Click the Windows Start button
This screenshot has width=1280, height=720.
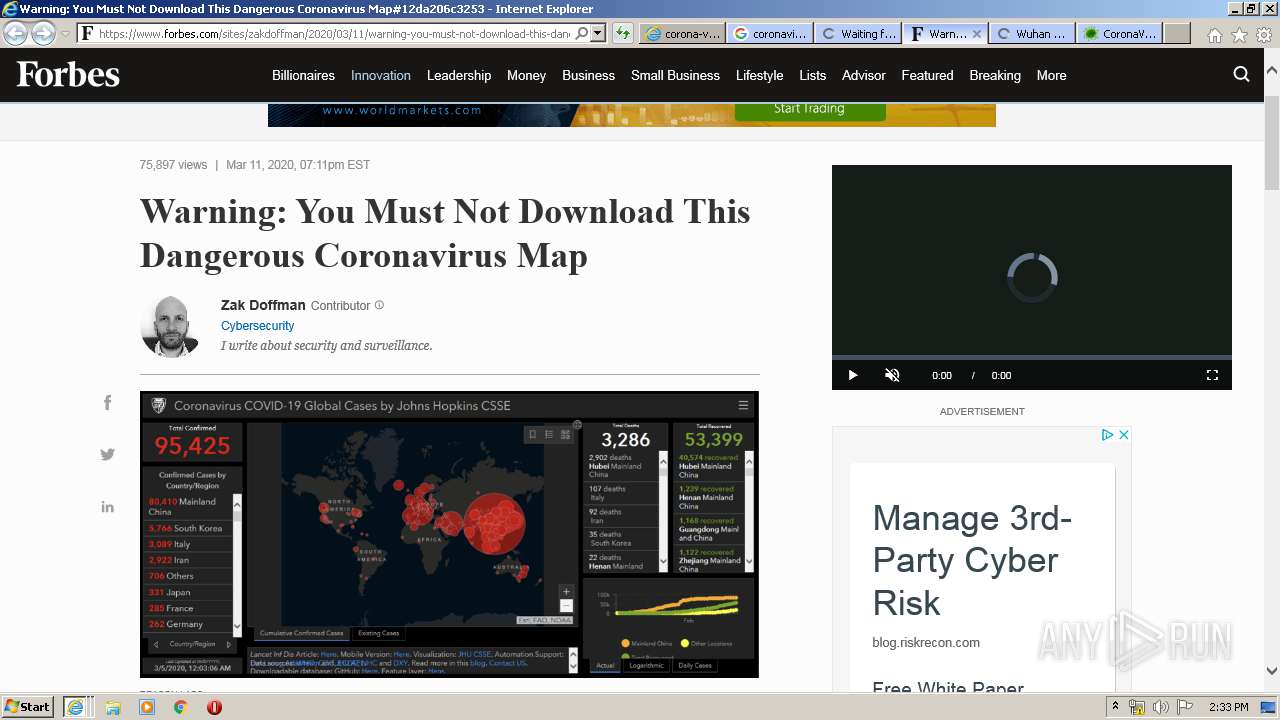click(28, 707)
